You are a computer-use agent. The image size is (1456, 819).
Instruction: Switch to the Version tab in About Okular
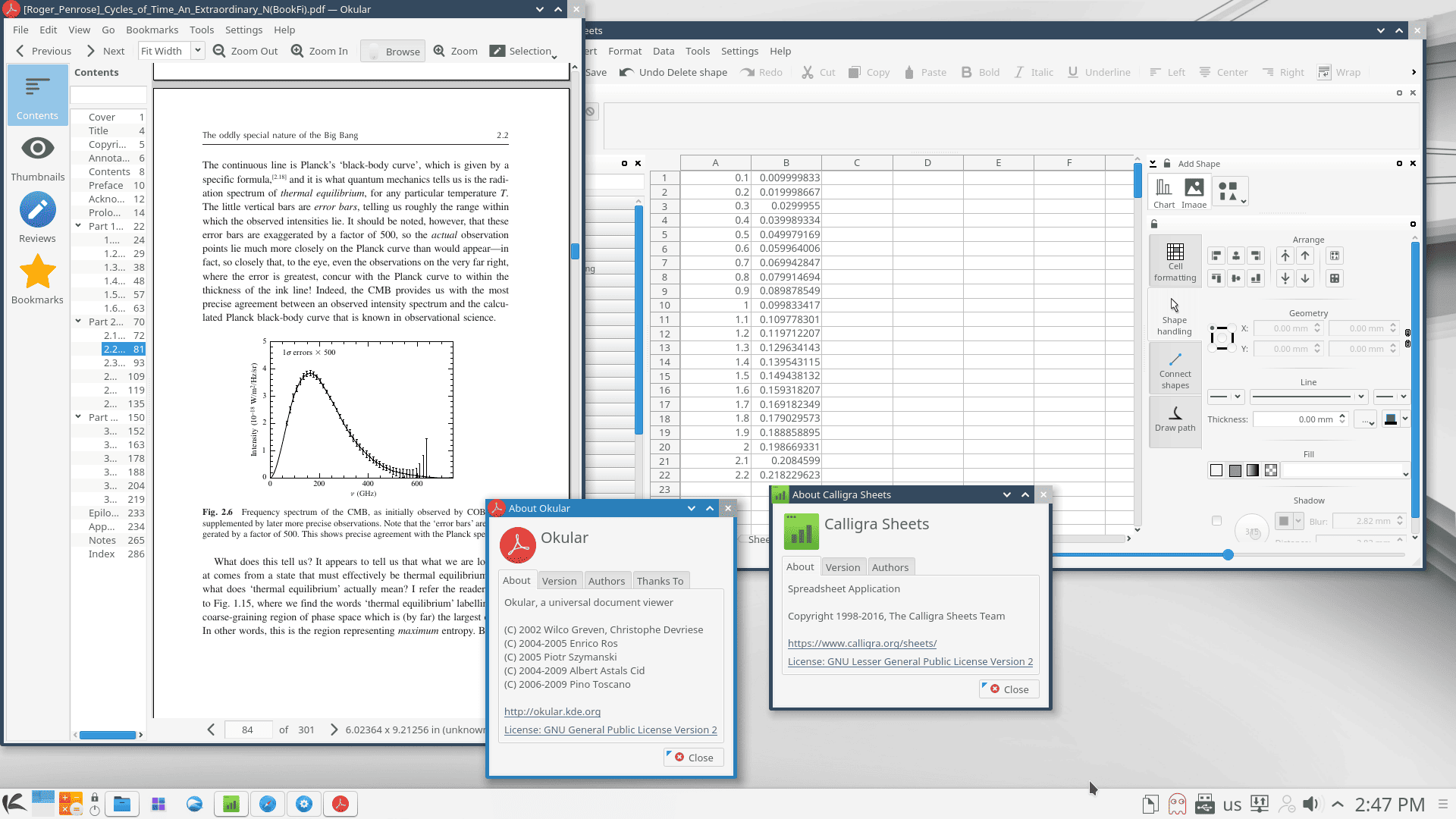tap(559, 581)
